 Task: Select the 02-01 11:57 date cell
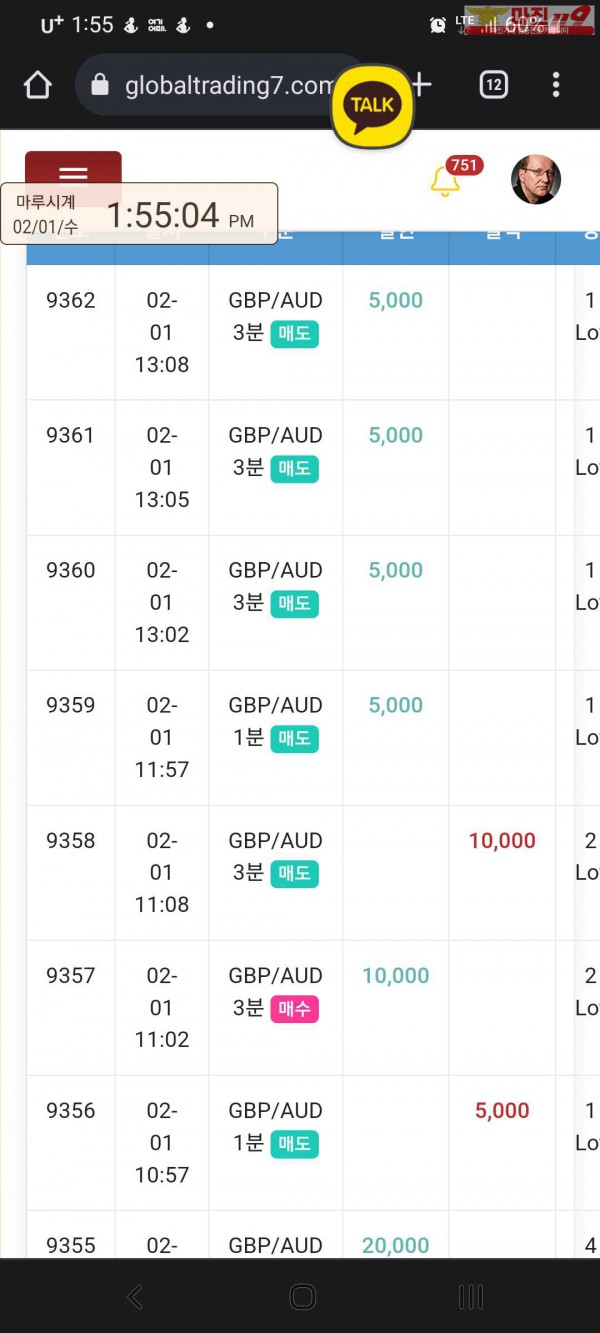point(161,737)
